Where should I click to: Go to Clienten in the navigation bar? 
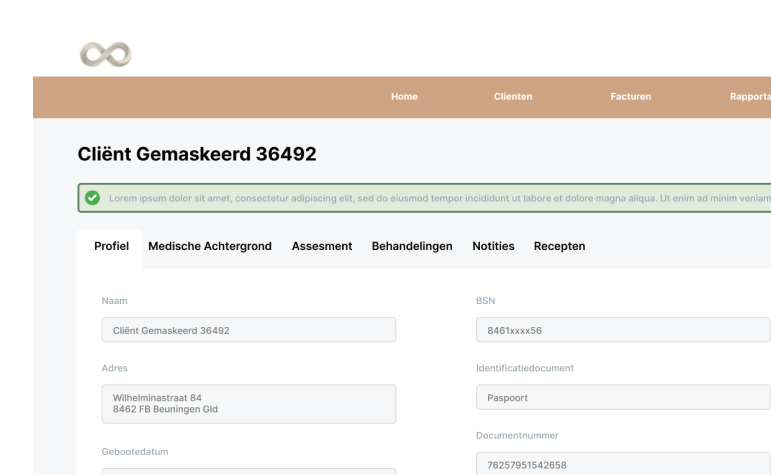tap(513, 97)
